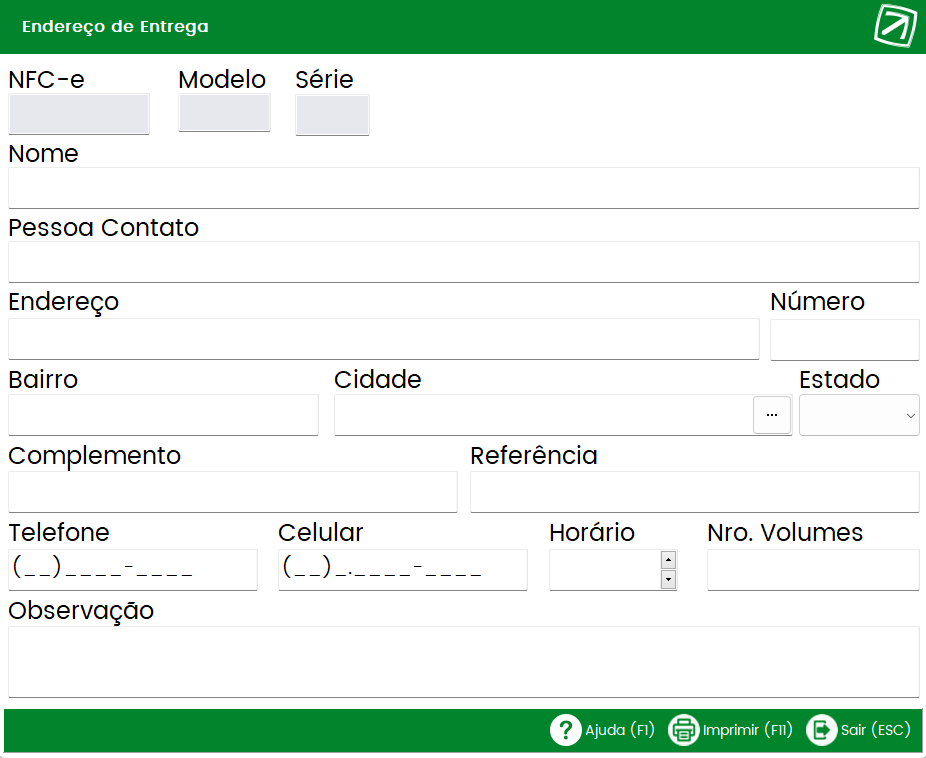Click into the Cidade text field

(543, 415)
